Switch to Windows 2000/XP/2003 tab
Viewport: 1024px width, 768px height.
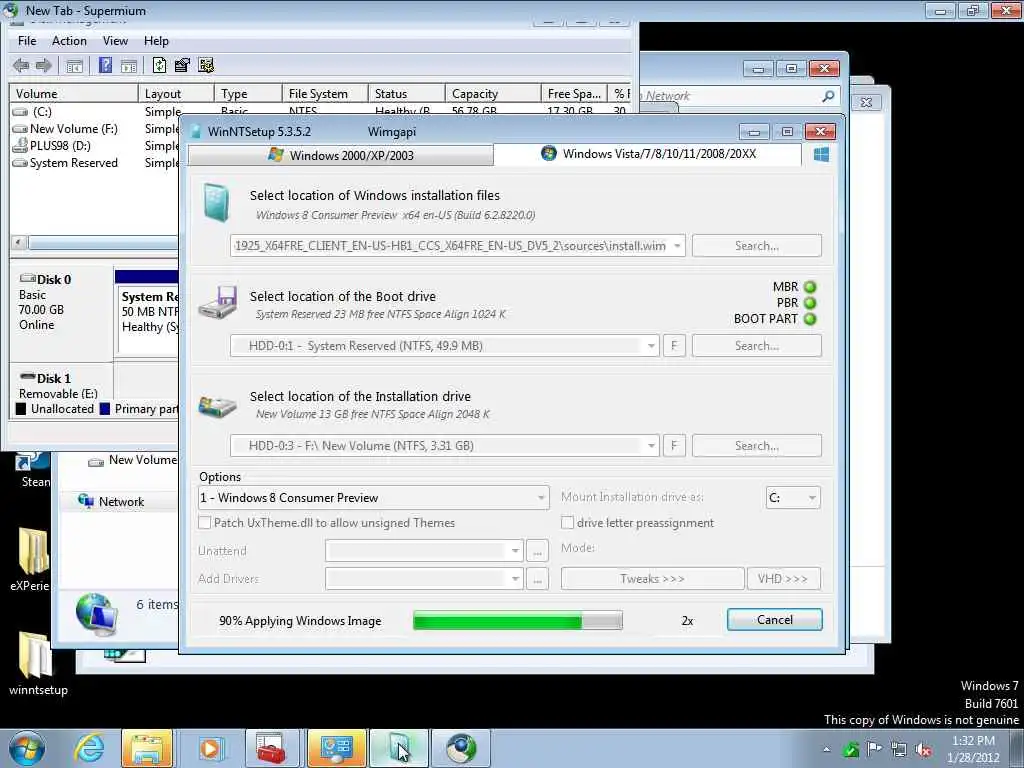(340, 155)
